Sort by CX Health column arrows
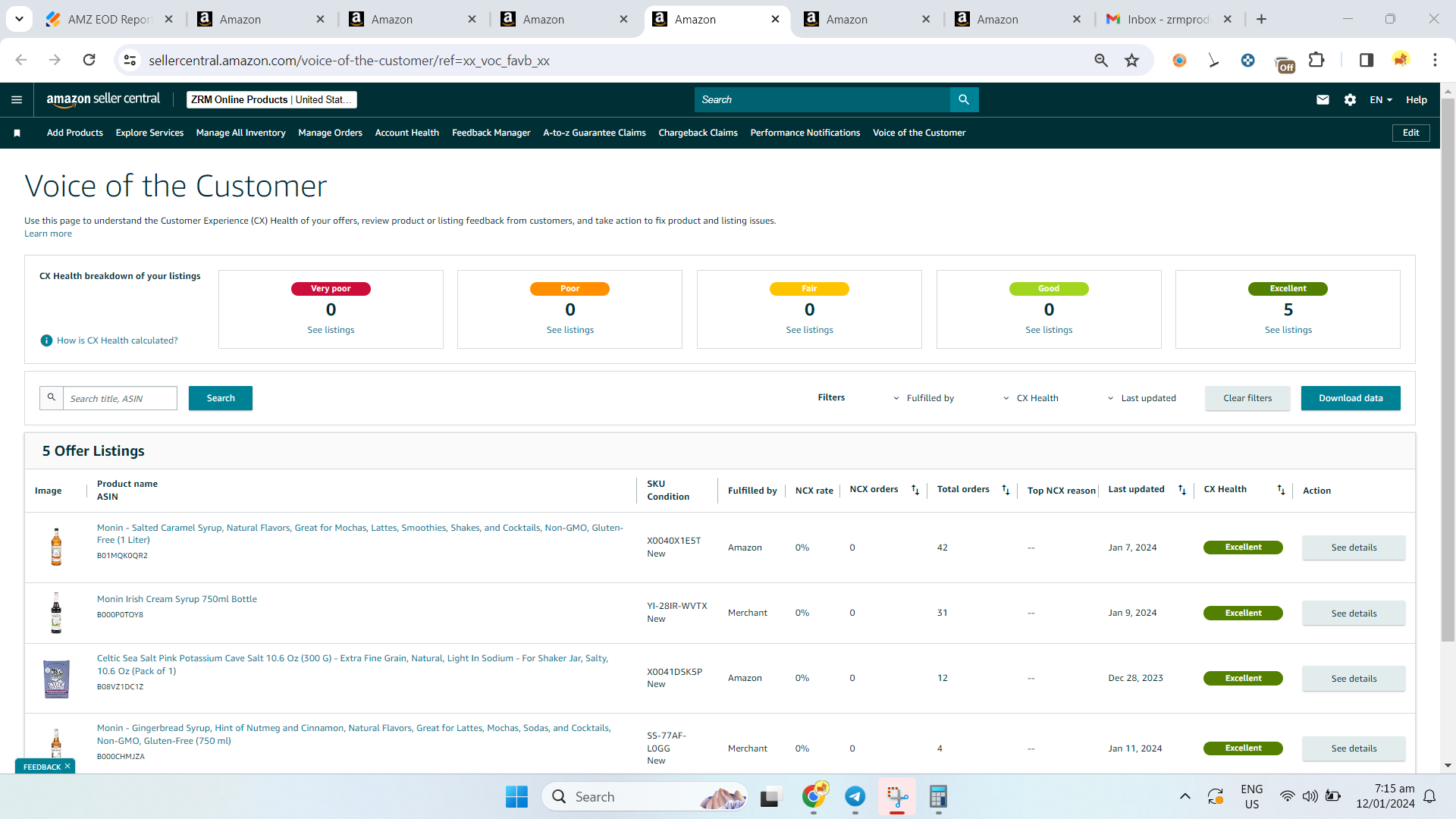 pyautogui.click(x=1281, y=490)
